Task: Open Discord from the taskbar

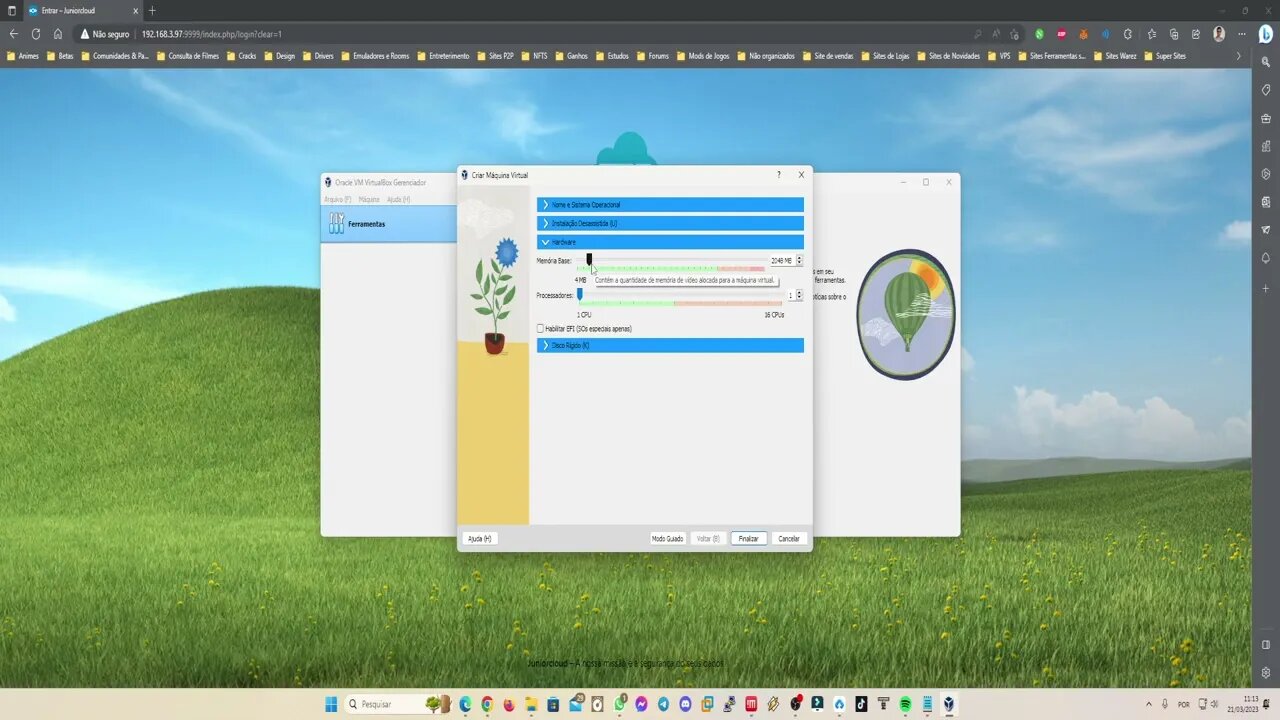Action: pyautogui.click(x=685, y=704)
